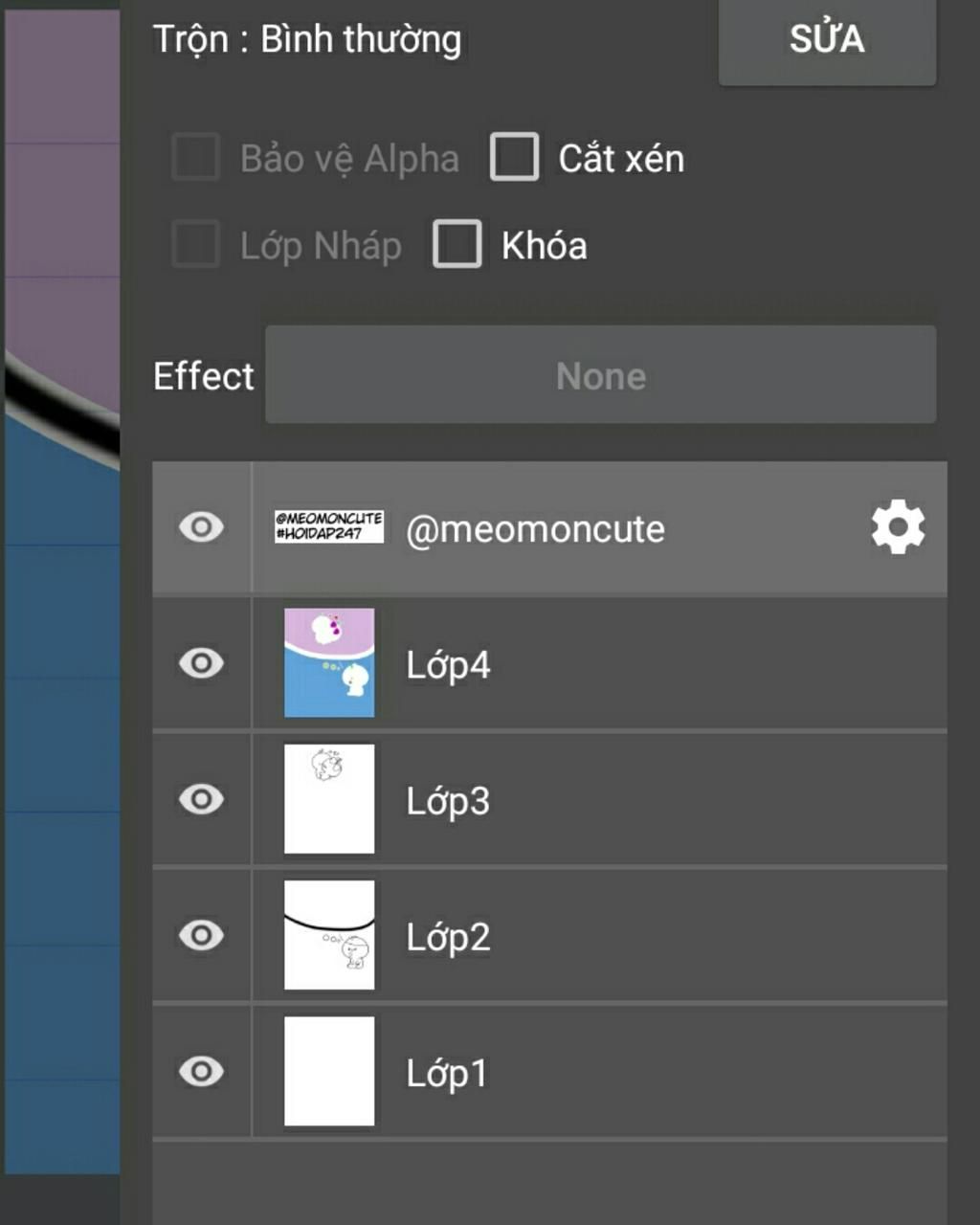Click the @meomoncute text layer thumbnail
The height and width of the screenshot is (1225, 980).
pos(329,526)
